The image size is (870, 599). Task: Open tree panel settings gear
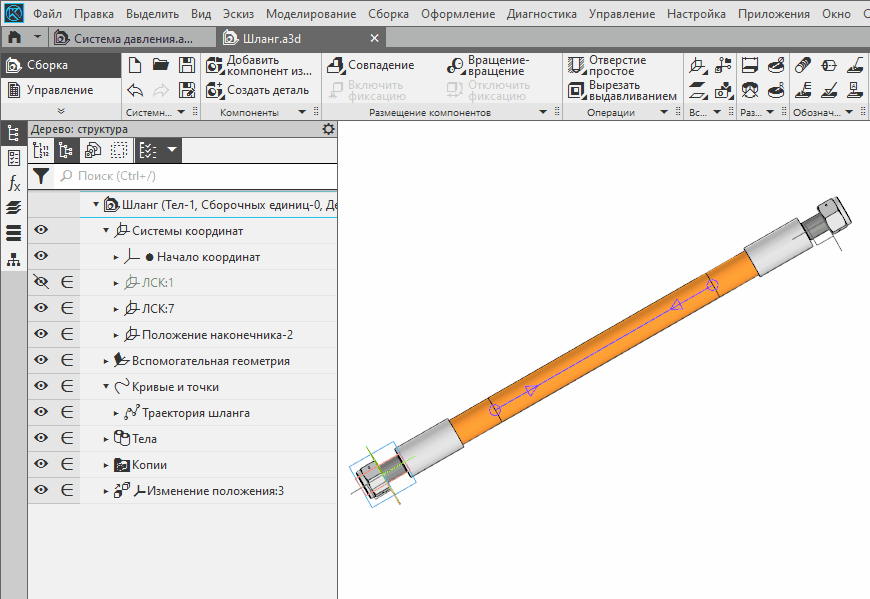pos(328,130)
